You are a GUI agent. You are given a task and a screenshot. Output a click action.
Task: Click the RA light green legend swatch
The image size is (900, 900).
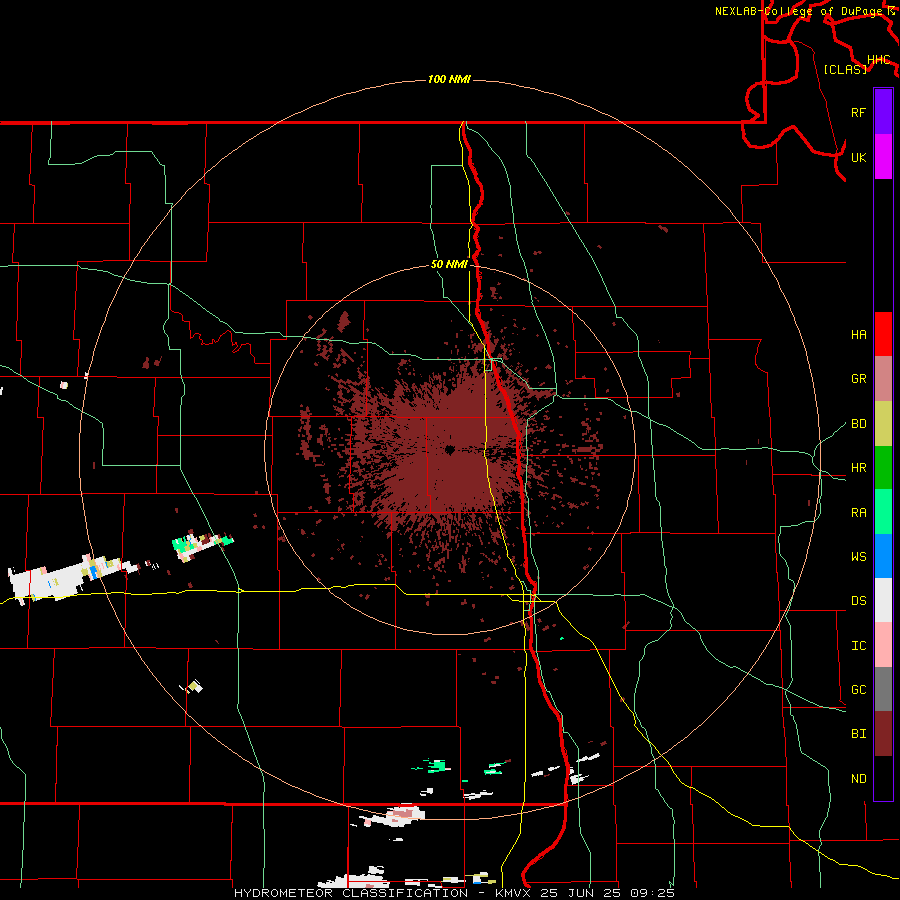pos(883,512)
